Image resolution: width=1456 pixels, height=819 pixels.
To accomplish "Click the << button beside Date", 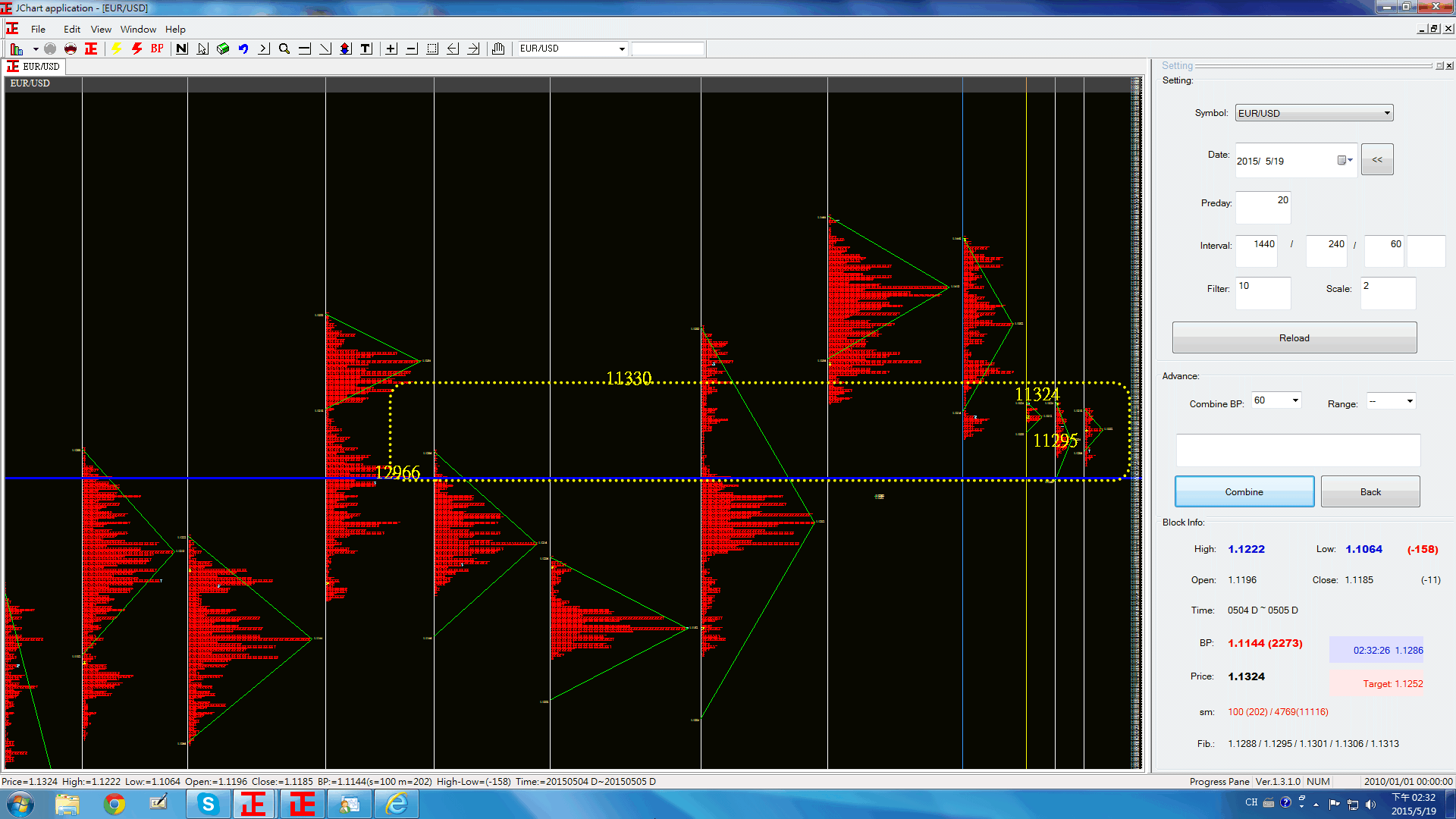I will pos(1377,159).
